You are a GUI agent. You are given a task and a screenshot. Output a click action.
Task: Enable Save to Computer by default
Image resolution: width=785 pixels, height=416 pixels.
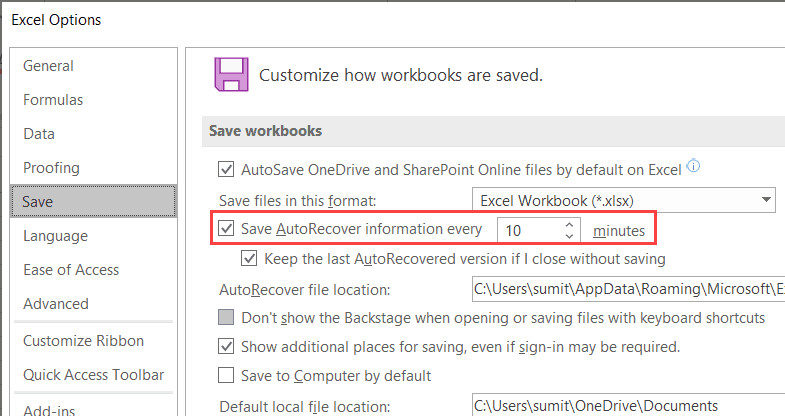(x=226, y=376)
